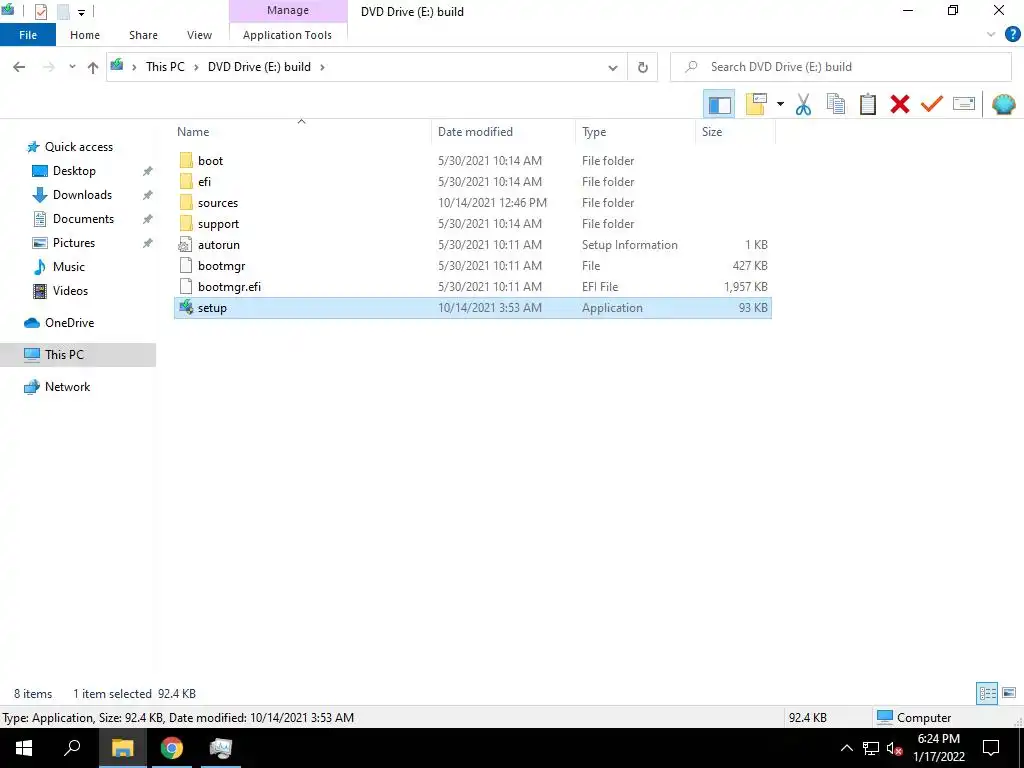Click the Properties quick access icon in title bar
The image size is (1024, 768).
point(40,12)
